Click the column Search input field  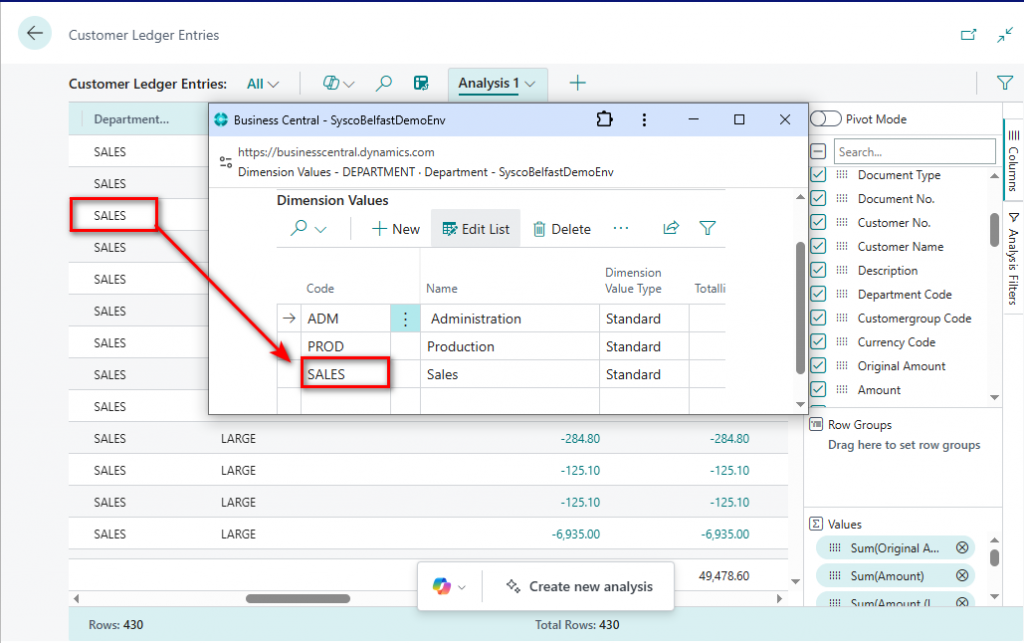(x=915, y=152)
